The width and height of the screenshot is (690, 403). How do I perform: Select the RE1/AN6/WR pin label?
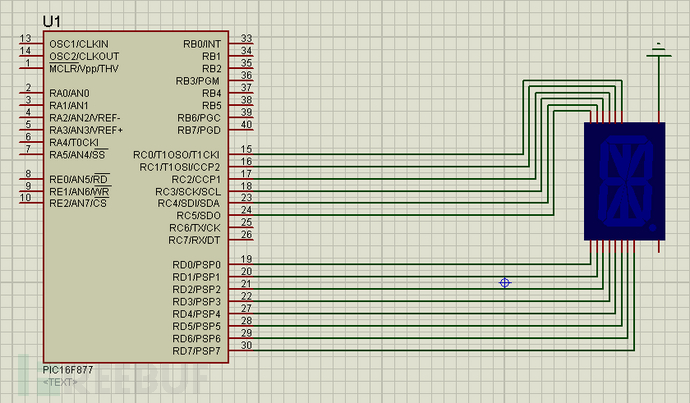79,192
